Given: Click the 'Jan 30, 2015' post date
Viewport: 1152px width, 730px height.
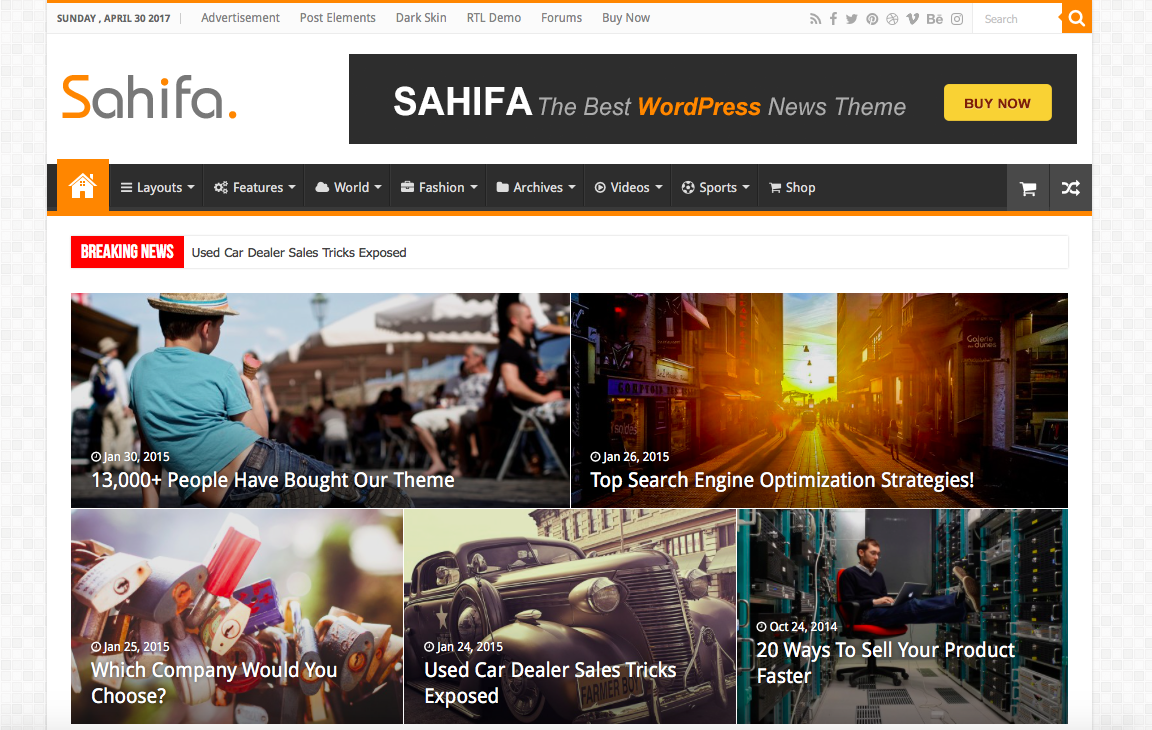Looking at the screenshot, I should pyautogui.click(x=130, y=457).
